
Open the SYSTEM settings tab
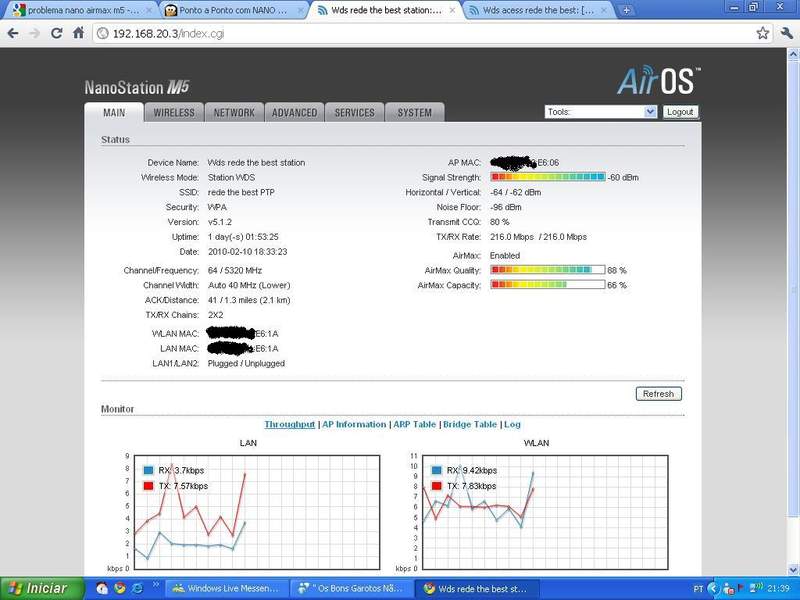(x=415, y=112)
